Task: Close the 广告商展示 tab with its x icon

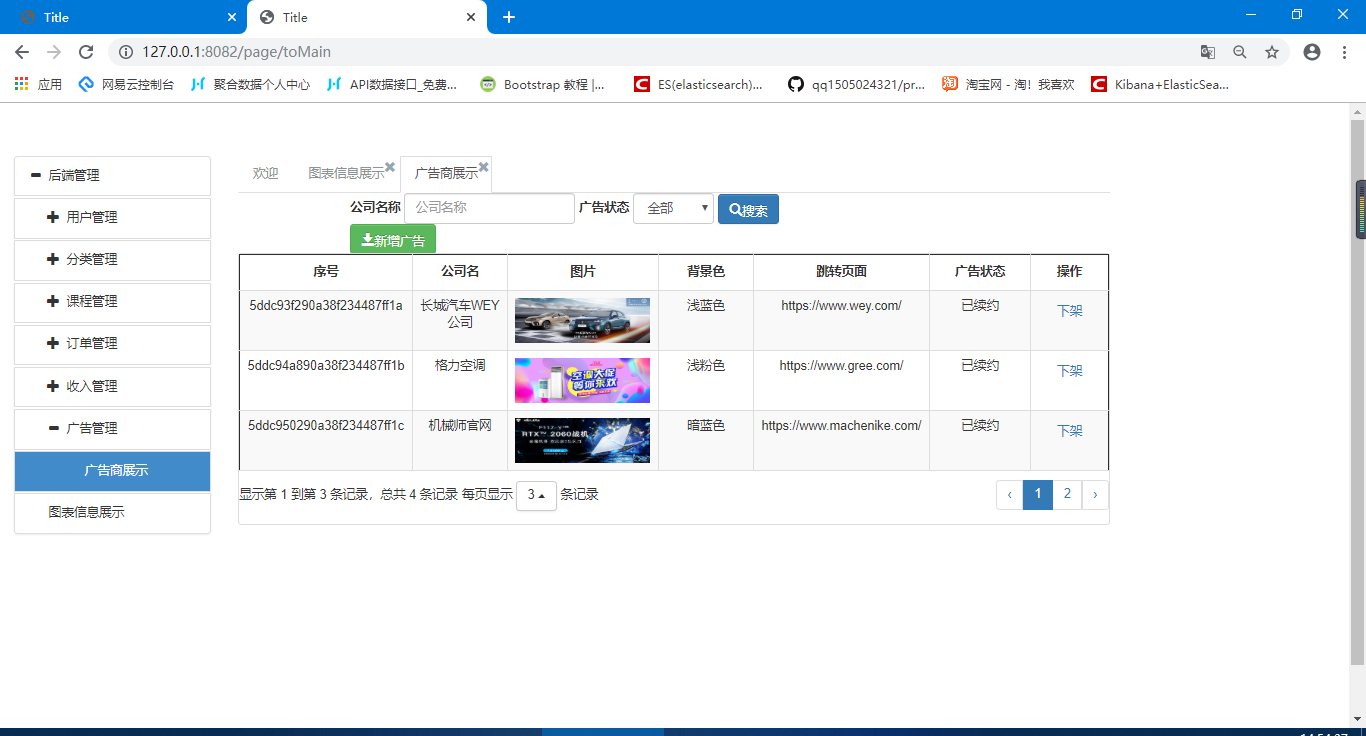Action: [x=484, y=167]
